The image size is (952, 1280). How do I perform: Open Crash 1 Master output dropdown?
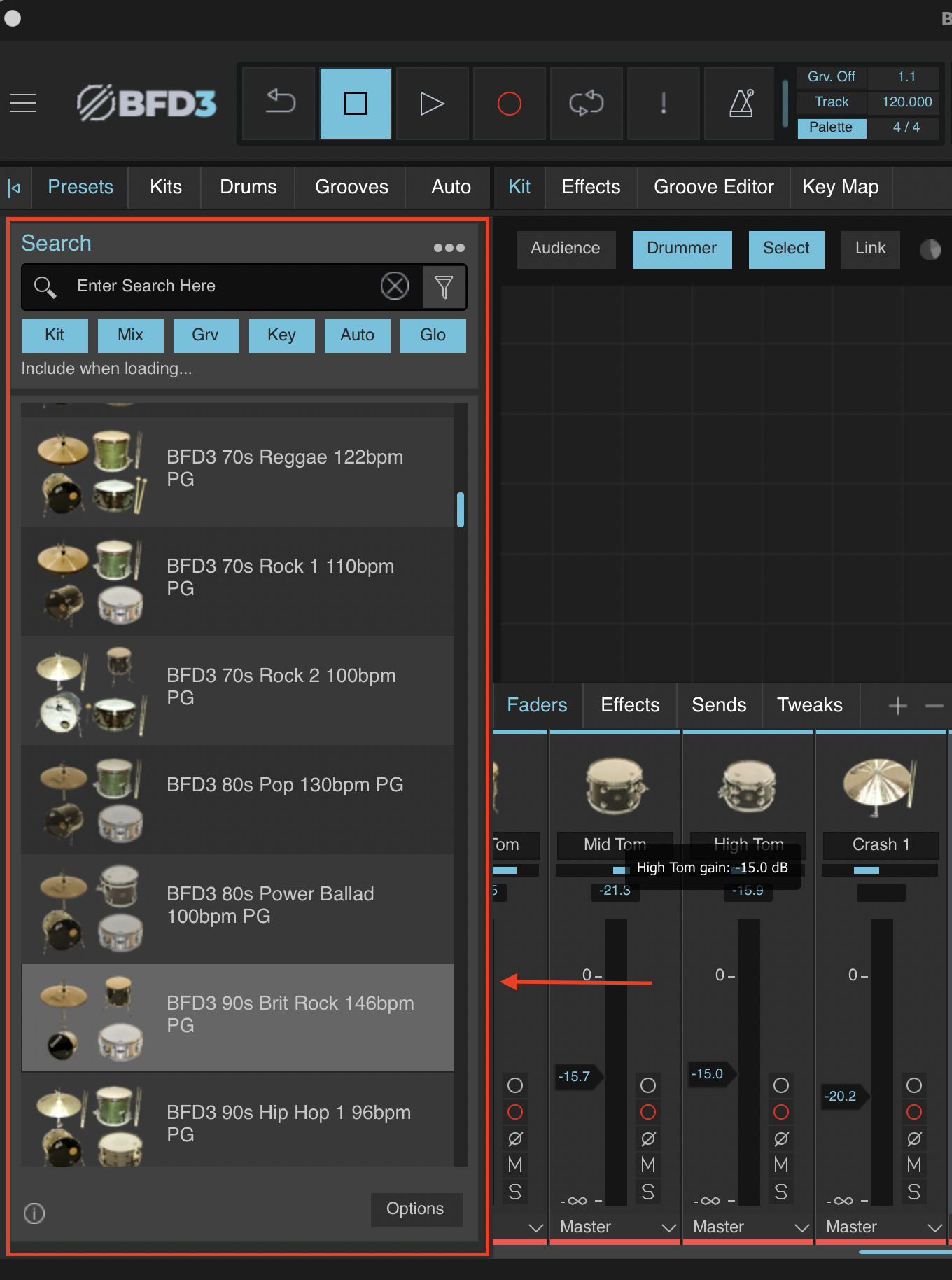882,1227
